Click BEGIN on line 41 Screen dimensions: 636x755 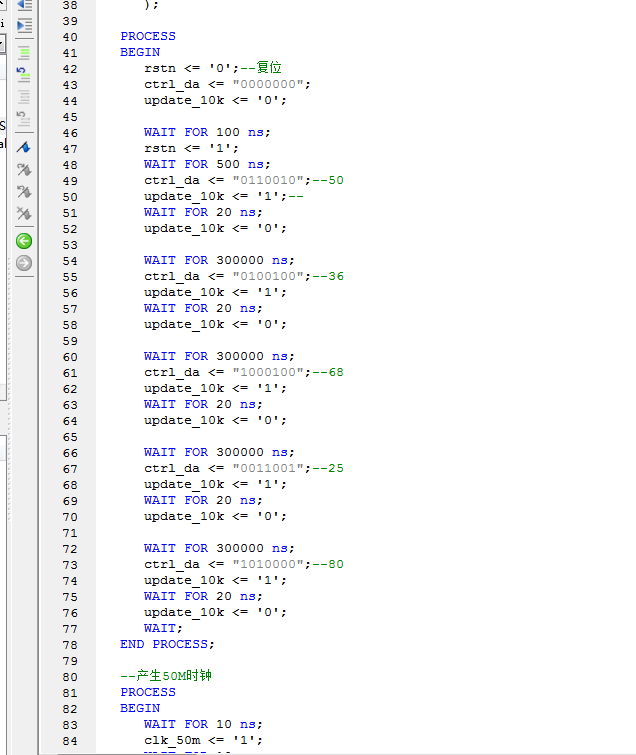(x=140, y=52)
